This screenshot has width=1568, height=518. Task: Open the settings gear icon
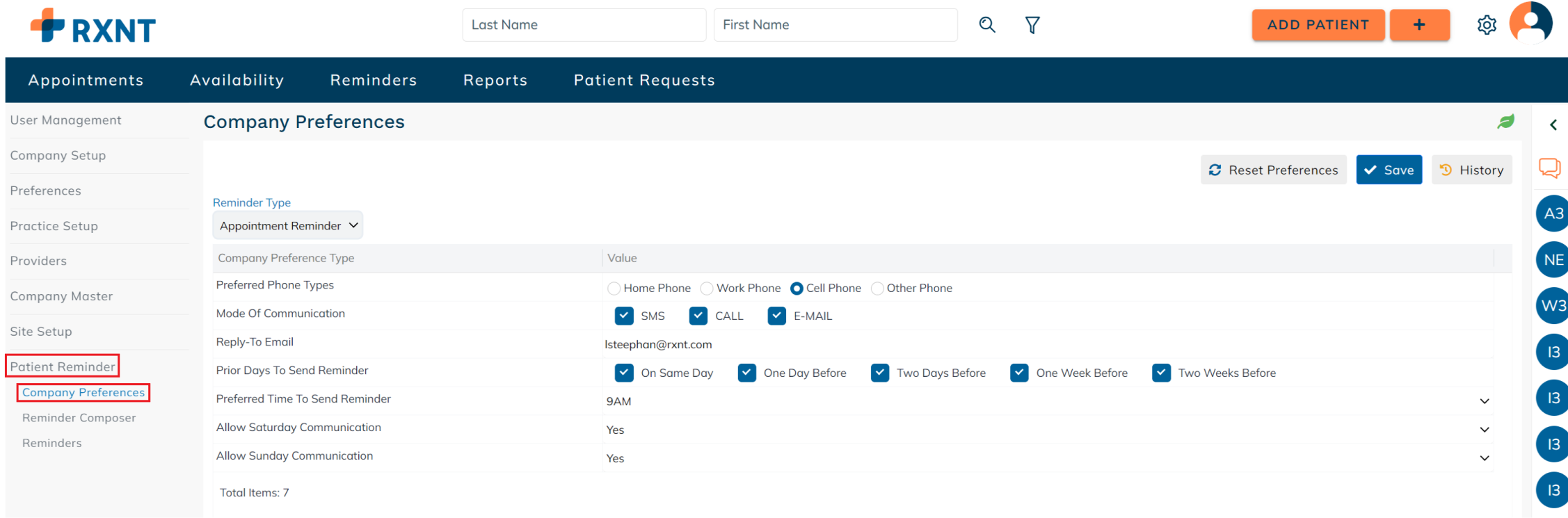tap(1487, 25)
